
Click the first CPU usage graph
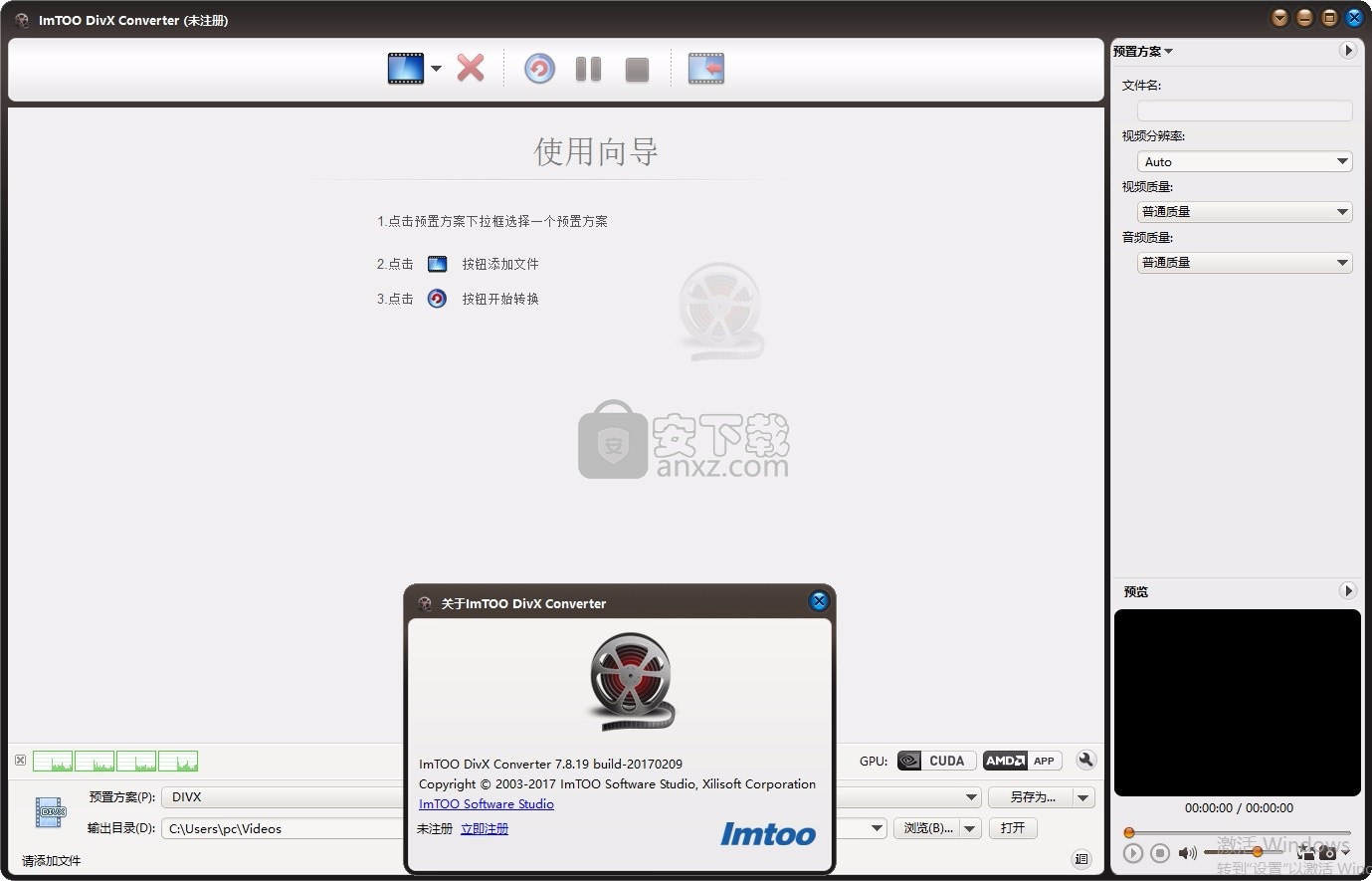click(53, 762)
